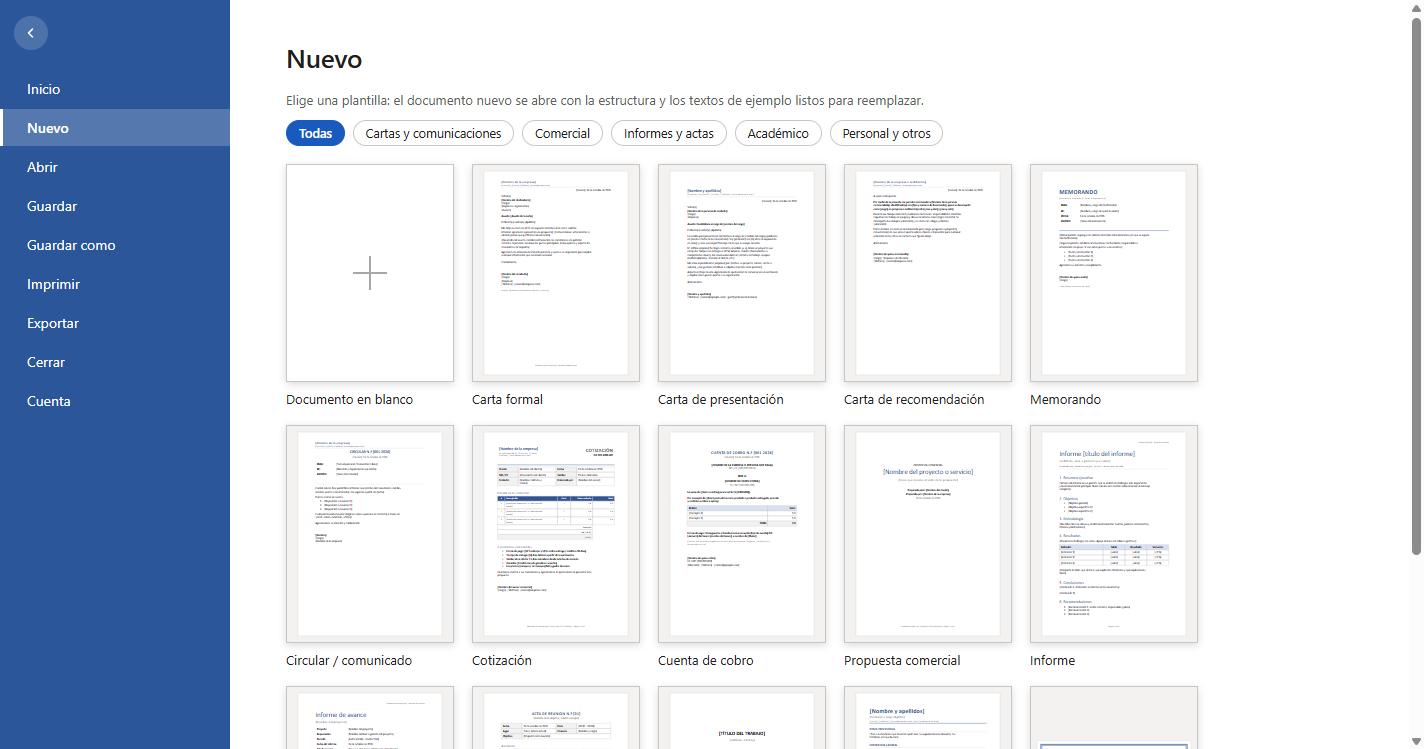Image resolution: width=1424 pixels, height=749 pixels.
Task: Filter by Cartas y comunicaciones
Action: tap(433, 133)
